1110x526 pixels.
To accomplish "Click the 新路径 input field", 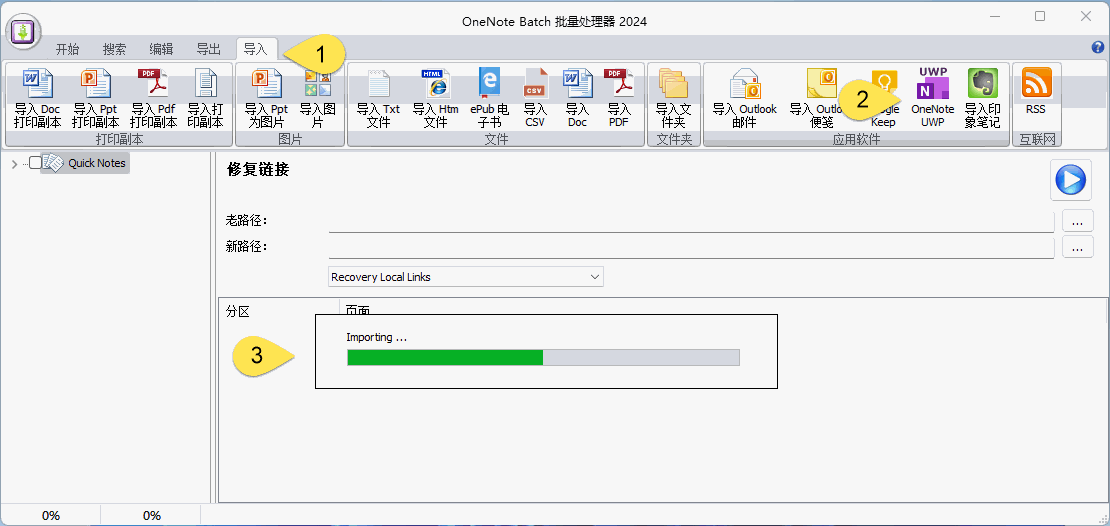I will click(x=690, y=247).
